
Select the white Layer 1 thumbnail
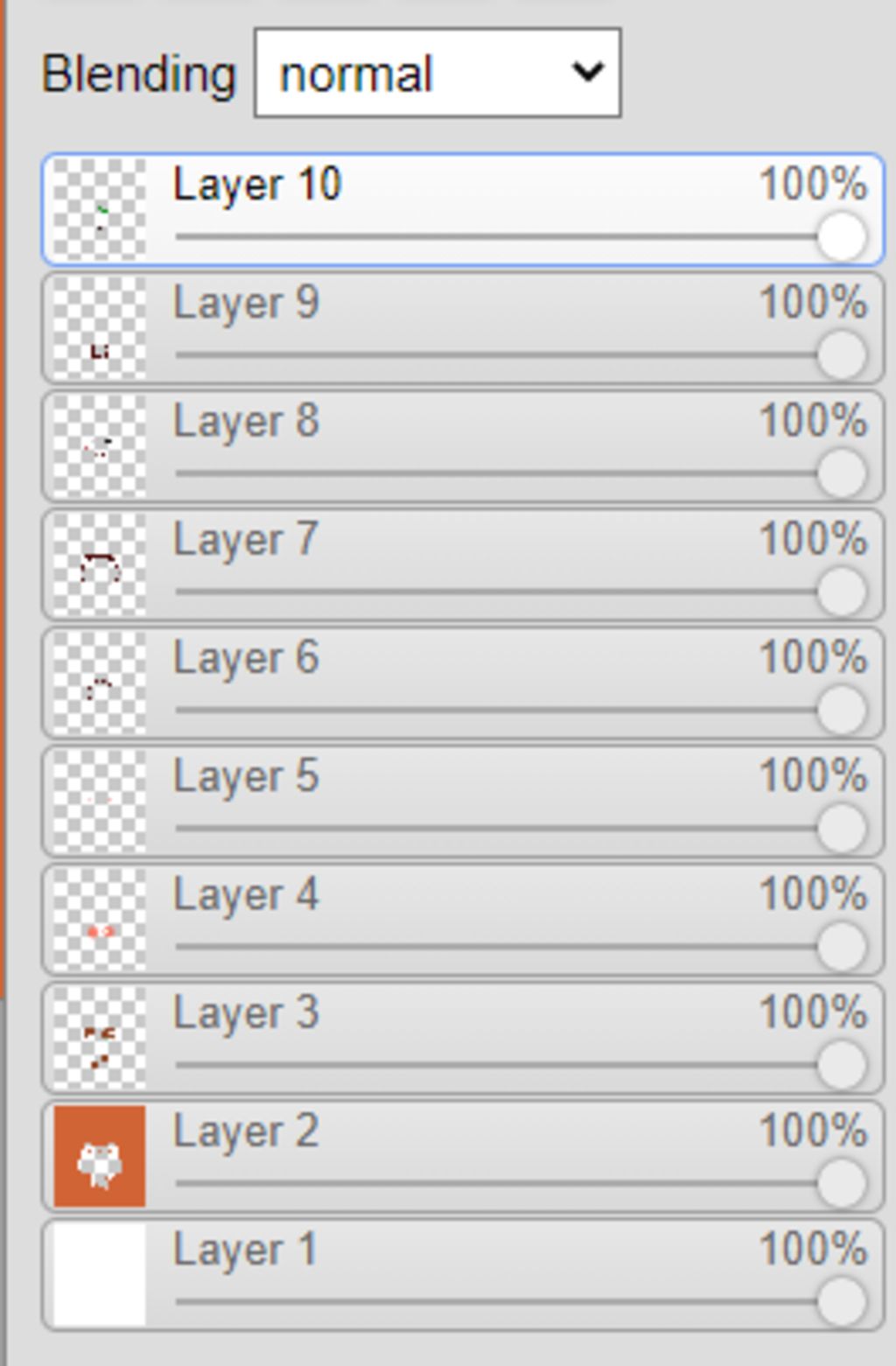point(100,1274)
